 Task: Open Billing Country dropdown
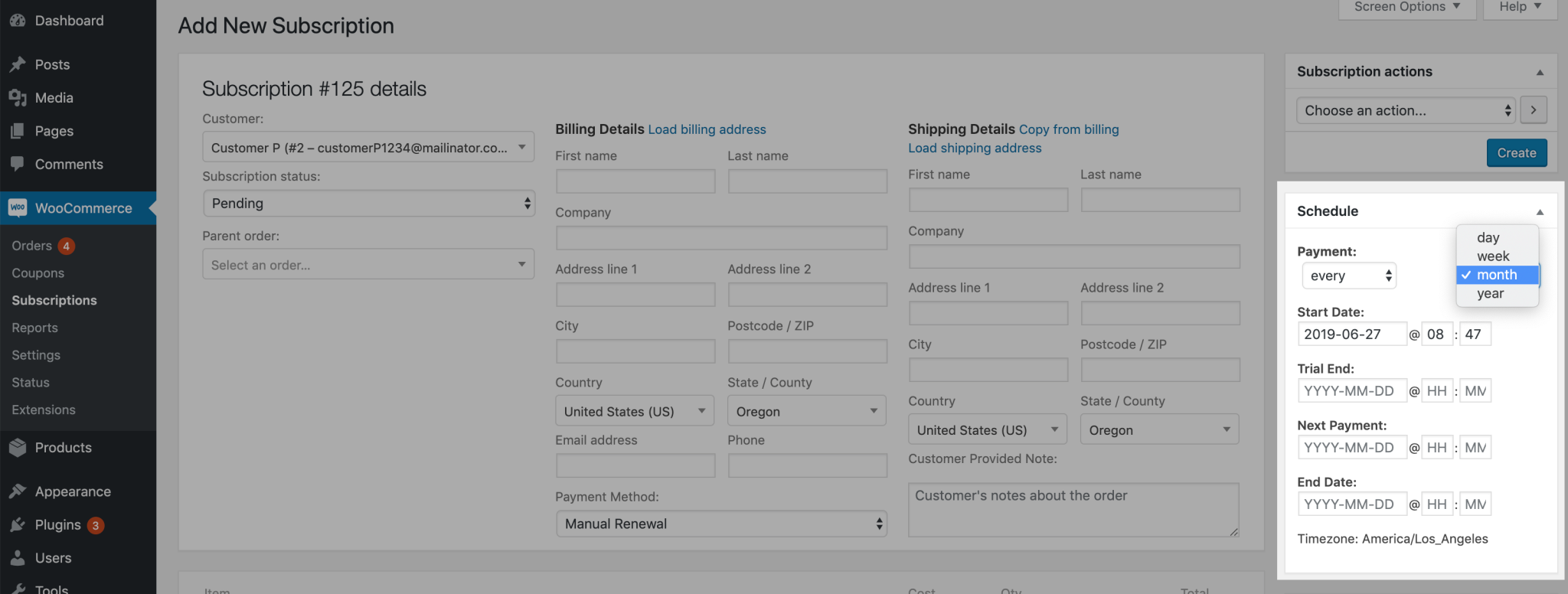[x=635, y=411]
